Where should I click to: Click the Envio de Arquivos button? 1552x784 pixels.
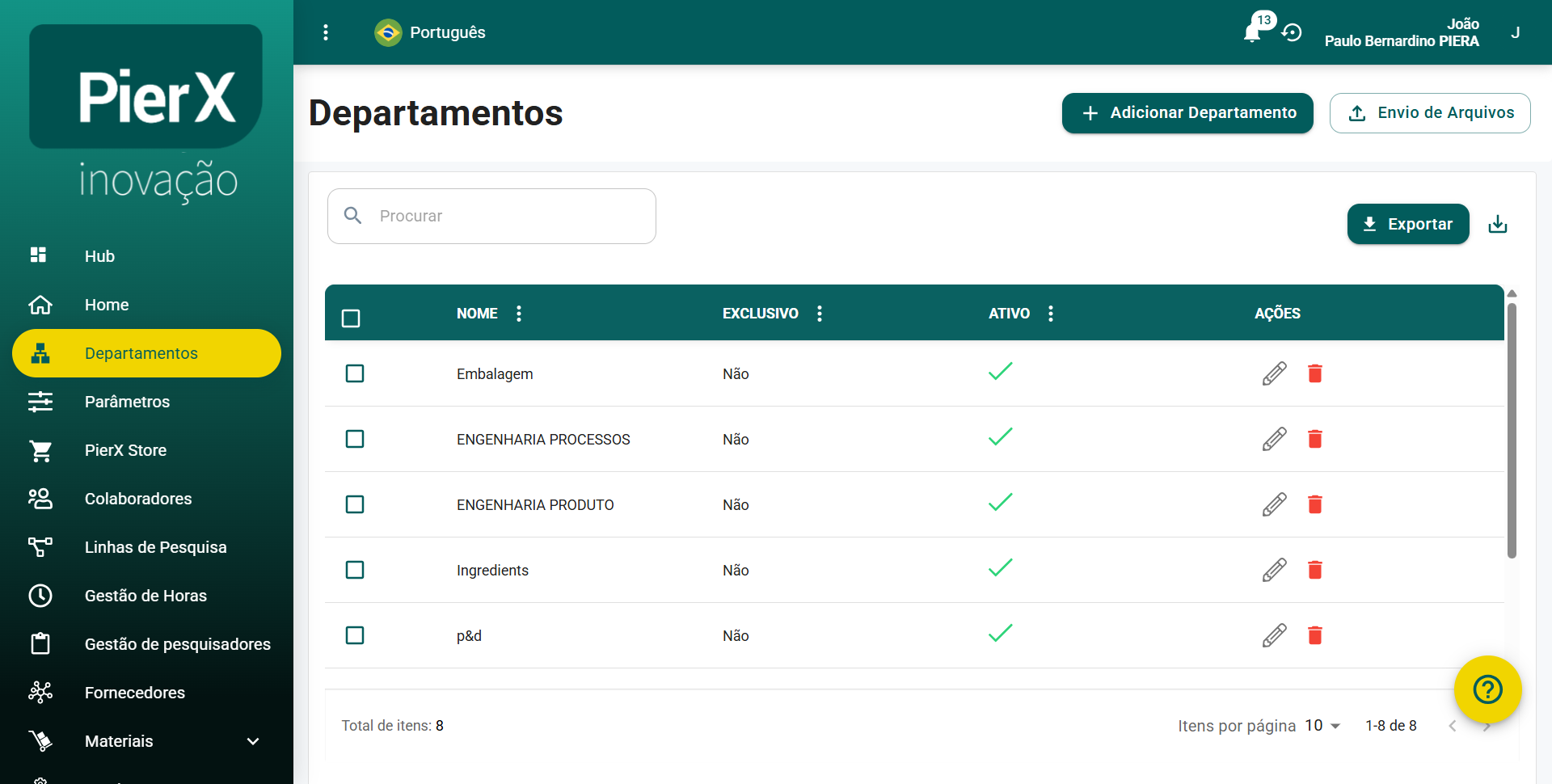point(1429,113)
